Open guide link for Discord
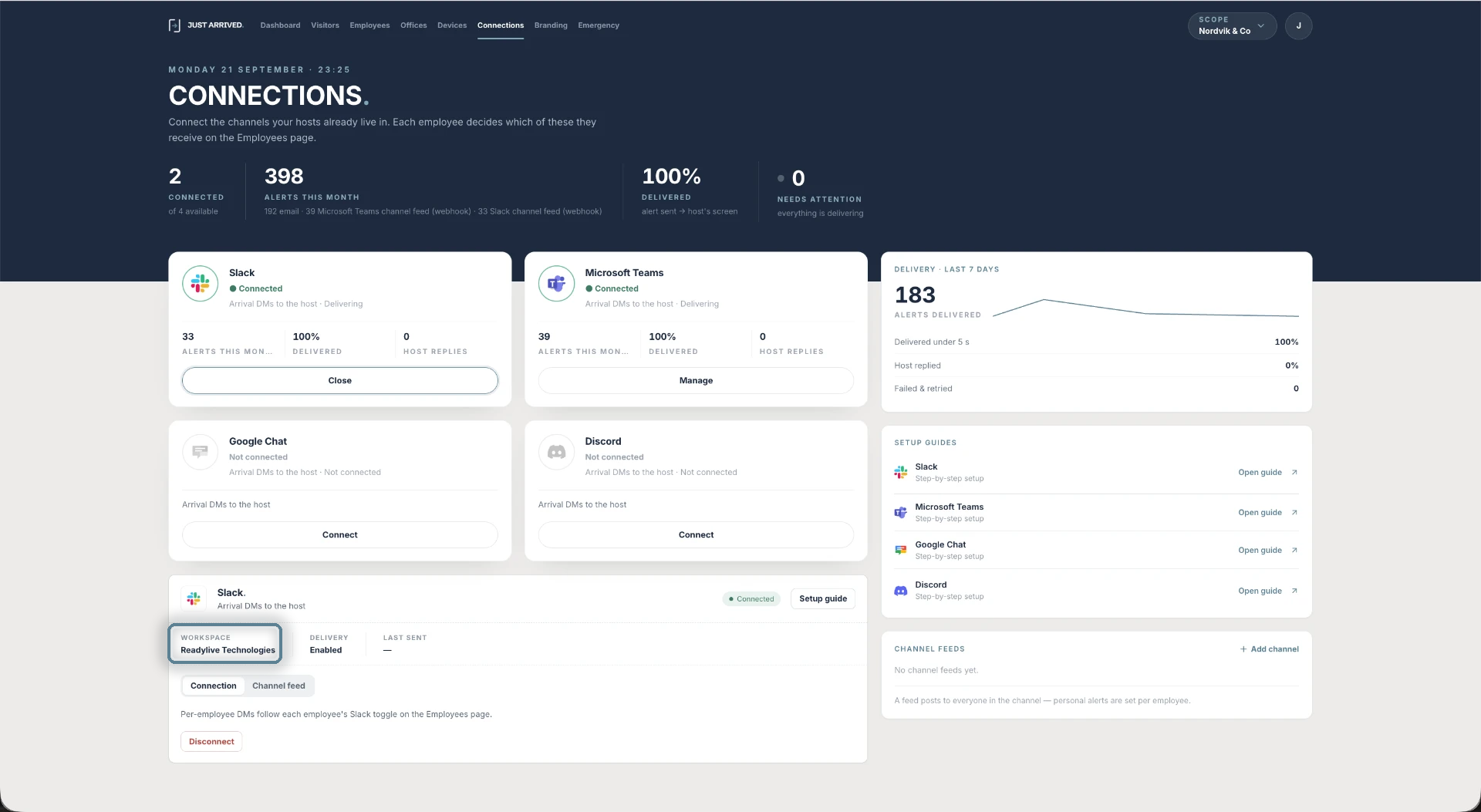 point(1260,591)
